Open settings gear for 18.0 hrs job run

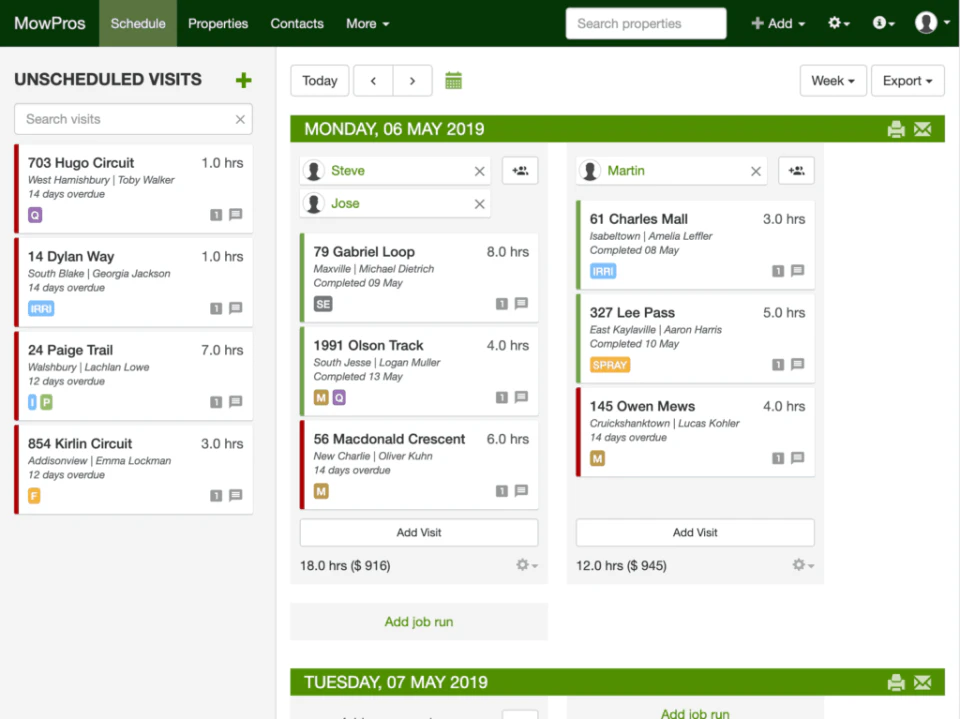(526, 565)
